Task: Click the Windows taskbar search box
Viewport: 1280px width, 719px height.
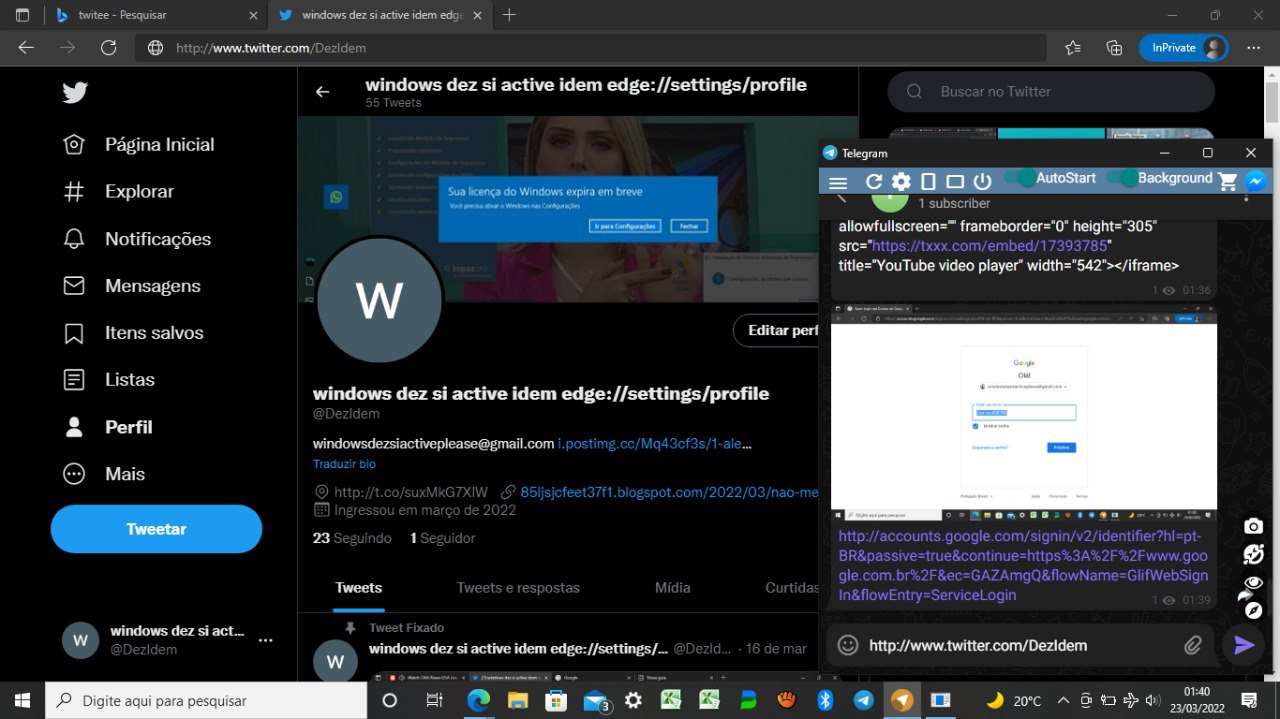Action: coord(205,700)
